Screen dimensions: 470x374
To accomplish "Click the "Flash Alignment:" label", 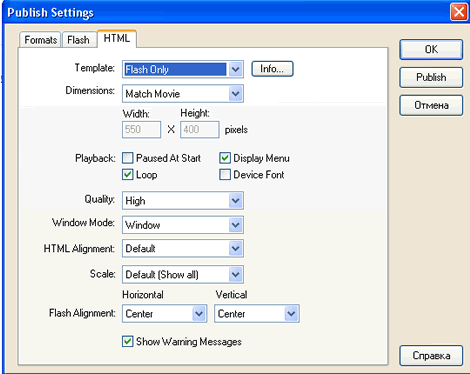I will pos(82,313).
